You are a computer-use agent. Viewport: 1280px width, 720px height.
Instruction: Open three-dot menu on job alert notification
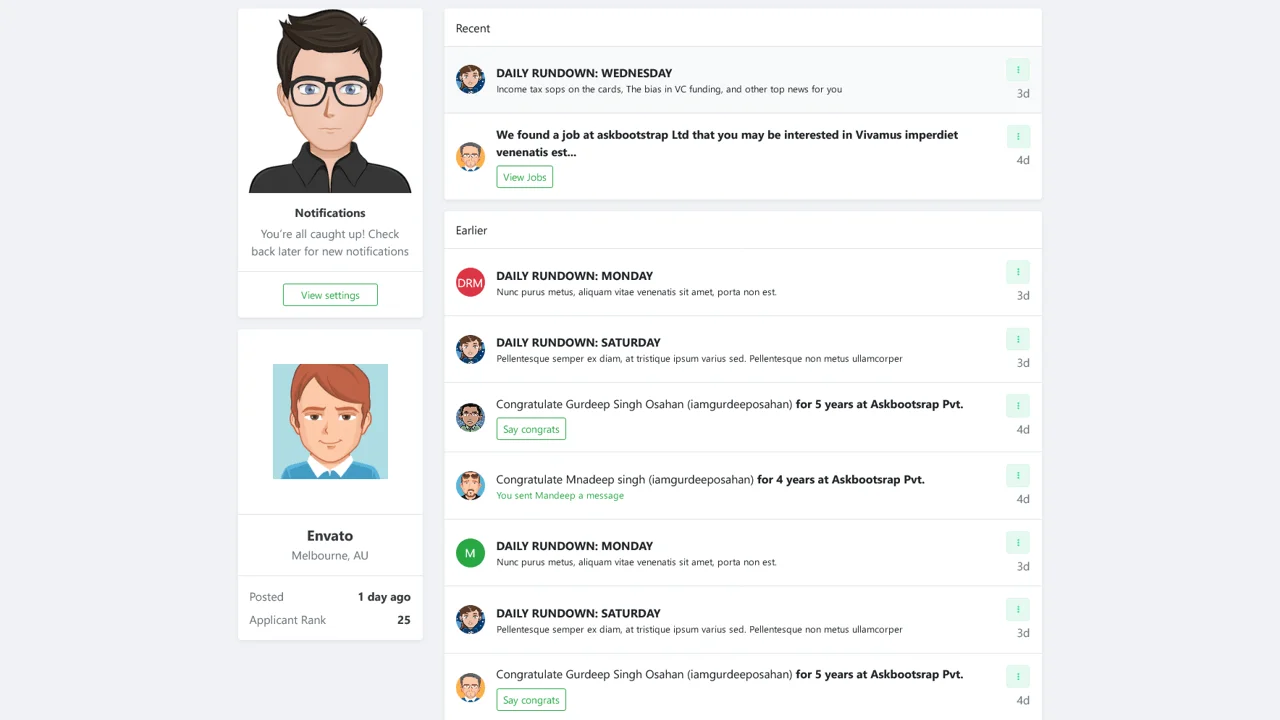click(x=1017, y=136)
